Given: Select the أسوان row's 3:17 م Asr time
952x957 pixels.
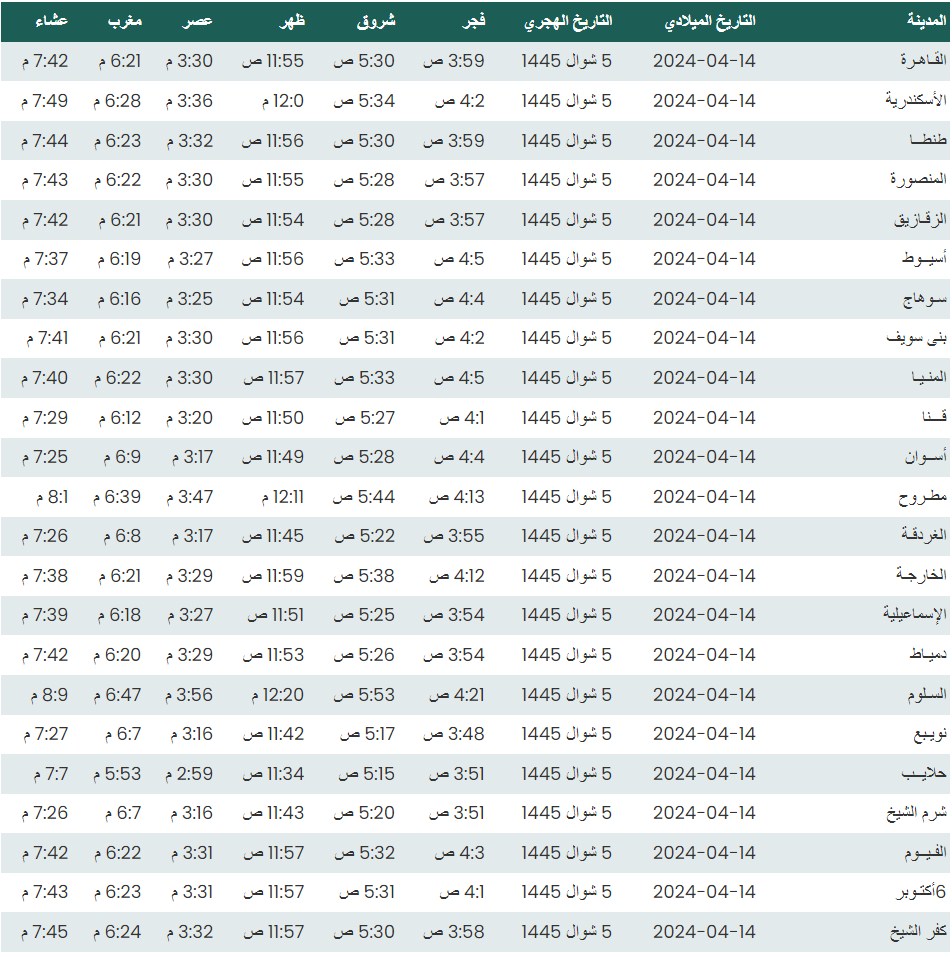Looking at the screenshot, I should coord(188,457).
